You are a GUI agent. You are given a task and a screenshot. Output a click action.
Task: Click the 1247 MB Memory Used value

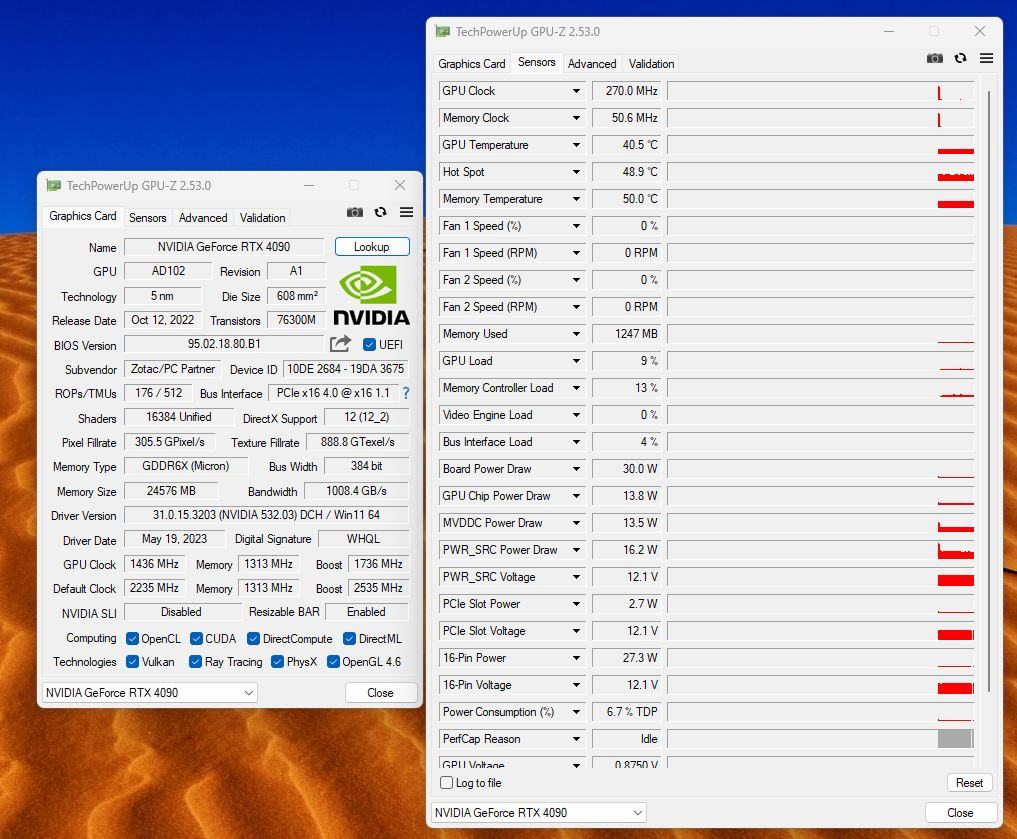(627, 334)
